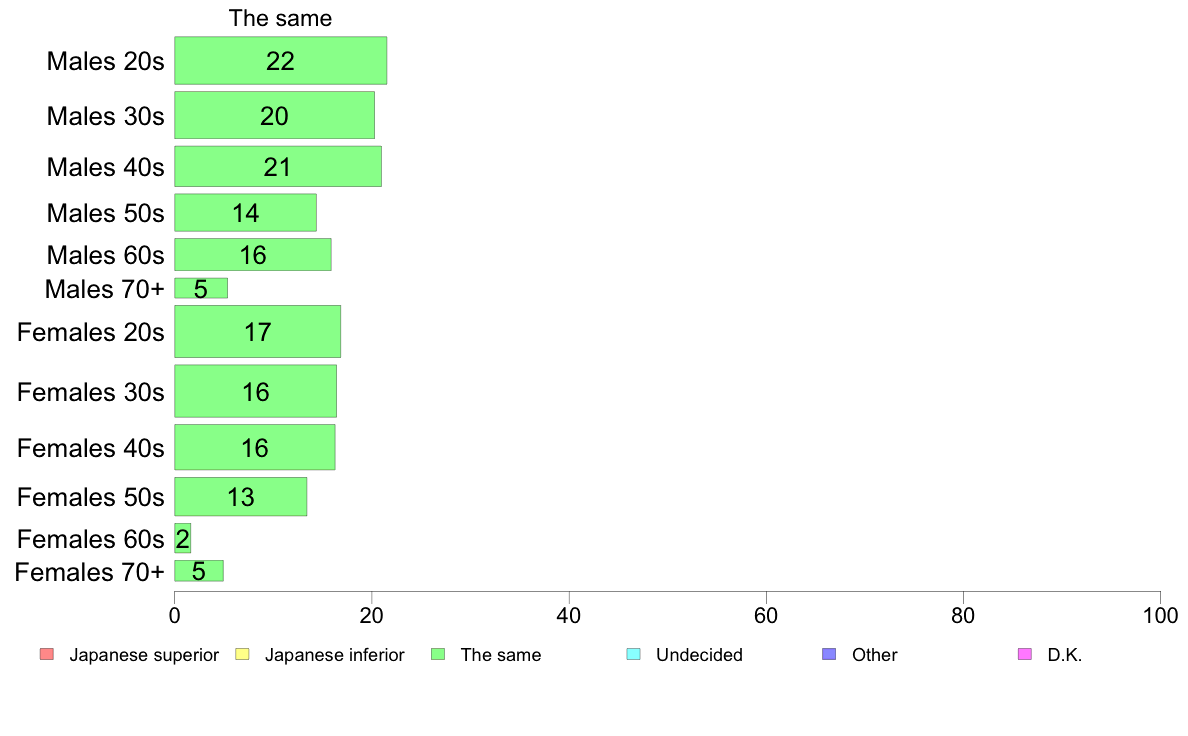This screenshot has height=736, width=1188.
Task: Click the Japanese superior legend text
Action: coord(144,655)
